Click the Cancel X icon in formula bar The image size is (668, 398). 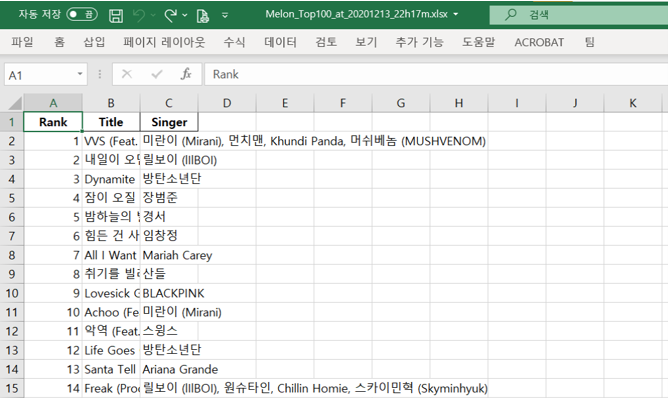(x=127, y=74)
